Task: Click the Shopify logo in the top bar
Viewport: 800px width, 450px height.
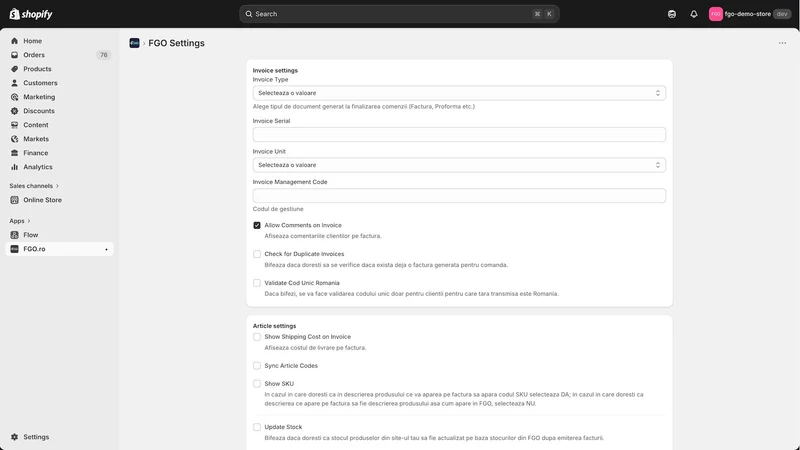Action: (31, 14)
